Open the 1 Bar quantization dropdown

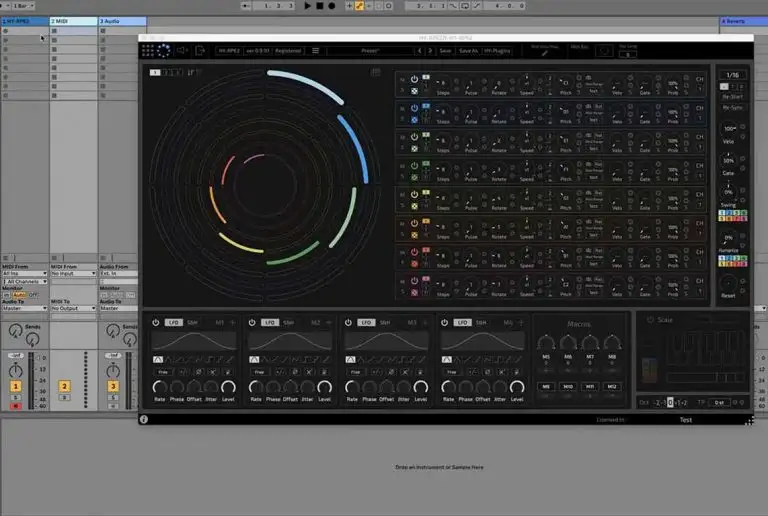tap(22, 6)
